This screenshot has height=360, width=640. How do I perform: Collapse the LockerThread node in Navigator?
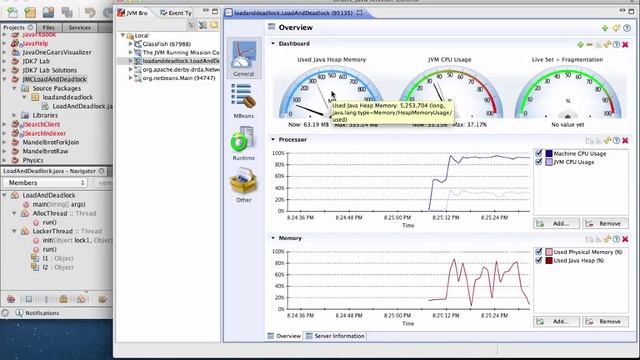coord(14,231)
